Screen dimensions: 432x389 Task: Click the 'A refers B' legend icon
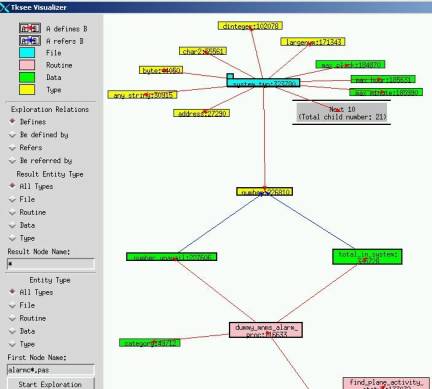[30, 41]
